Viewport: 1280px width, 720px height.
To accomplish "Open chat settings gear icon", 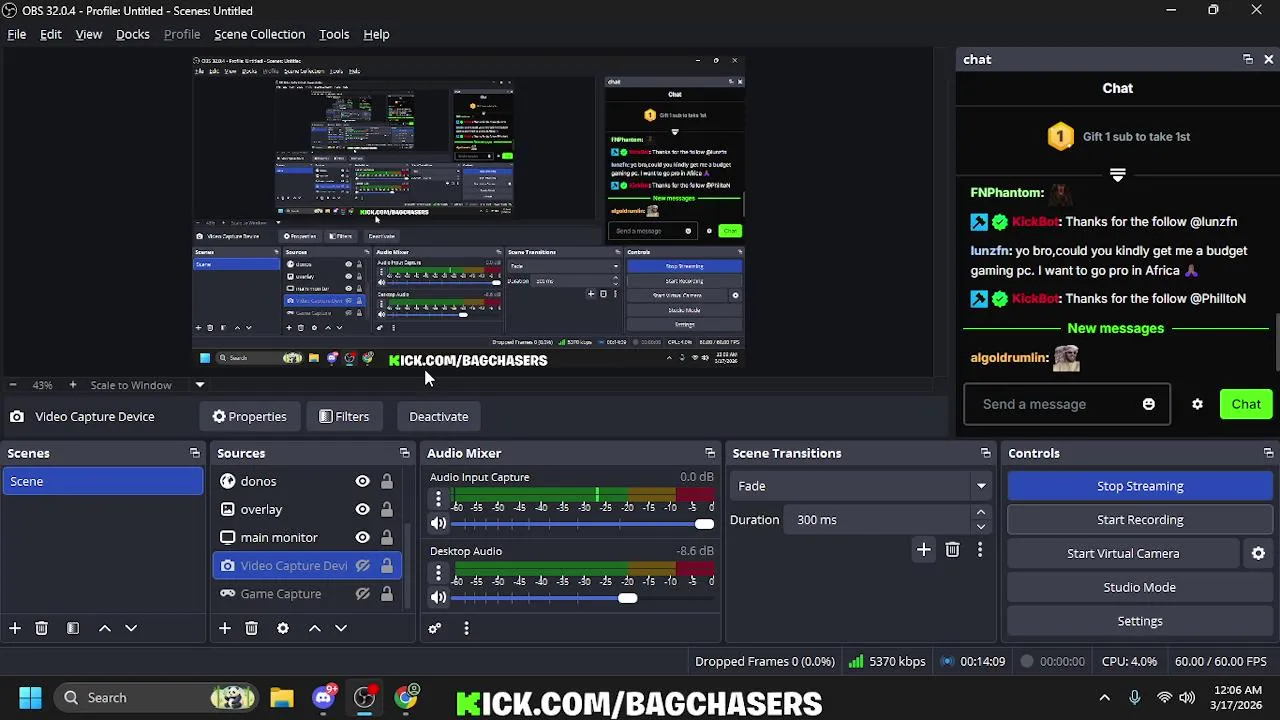I will click(1197, 404).
